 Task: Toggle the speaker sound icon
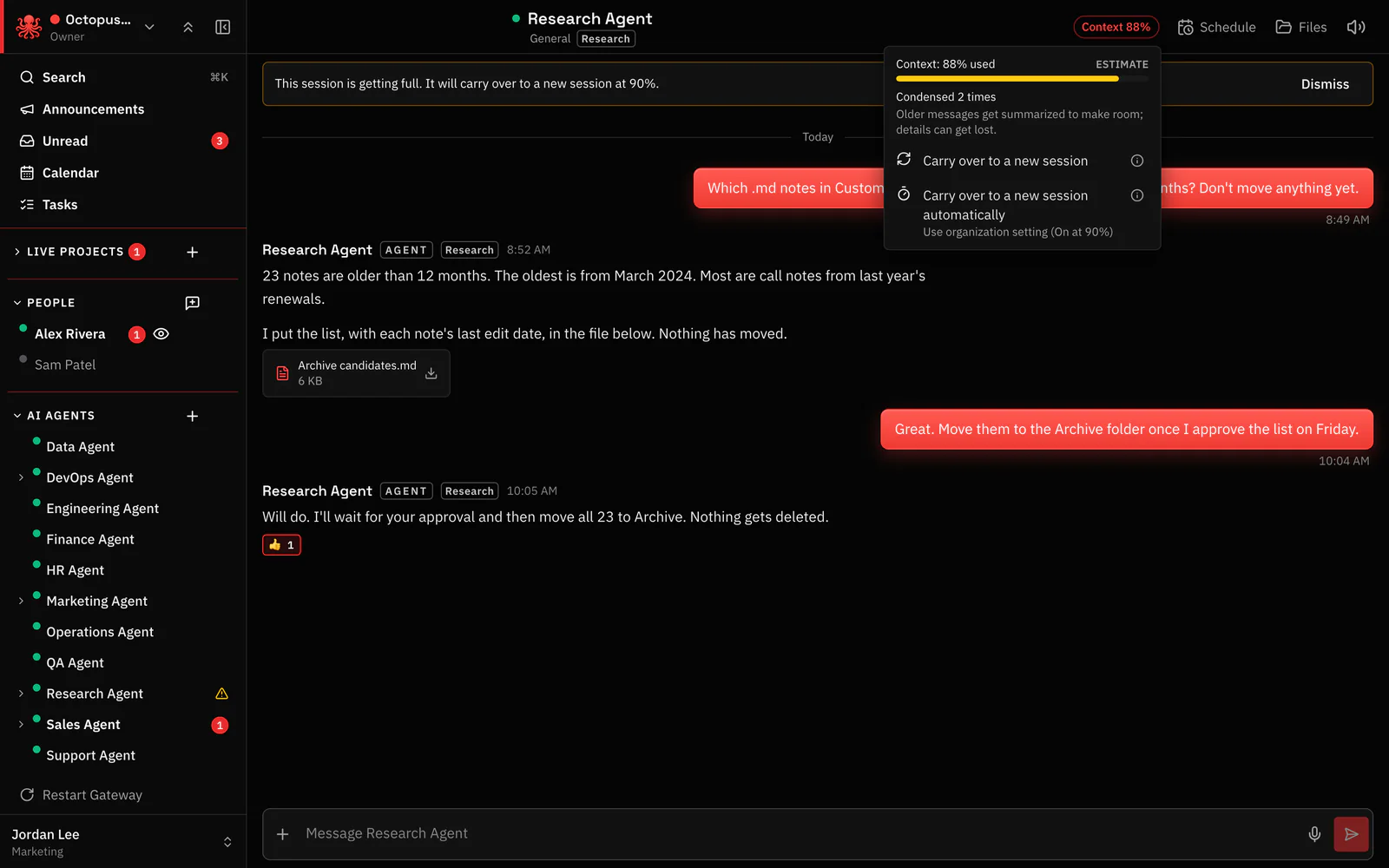pyautogui.click(x=1356, y=27)
